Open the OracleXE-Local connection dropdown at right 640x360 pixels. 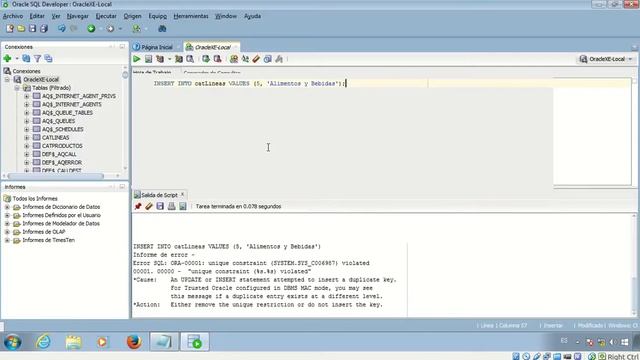(x=631, y=59)
